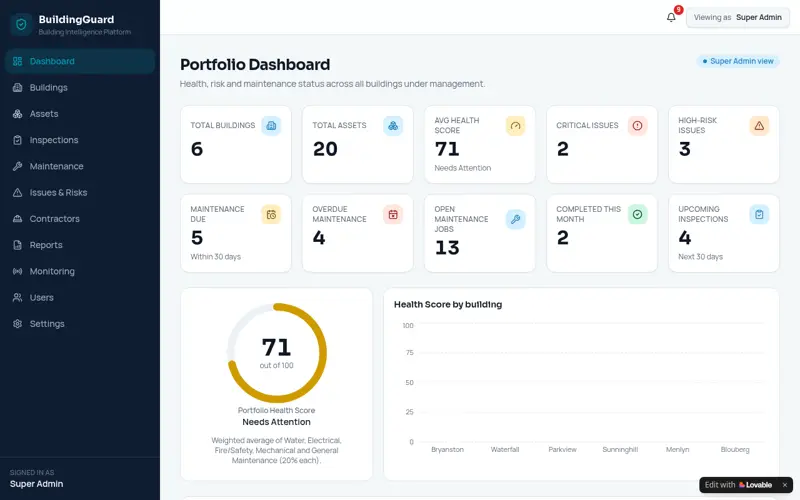
Task: Click the BuildingGuard brand name
Action: click(77, 19)
